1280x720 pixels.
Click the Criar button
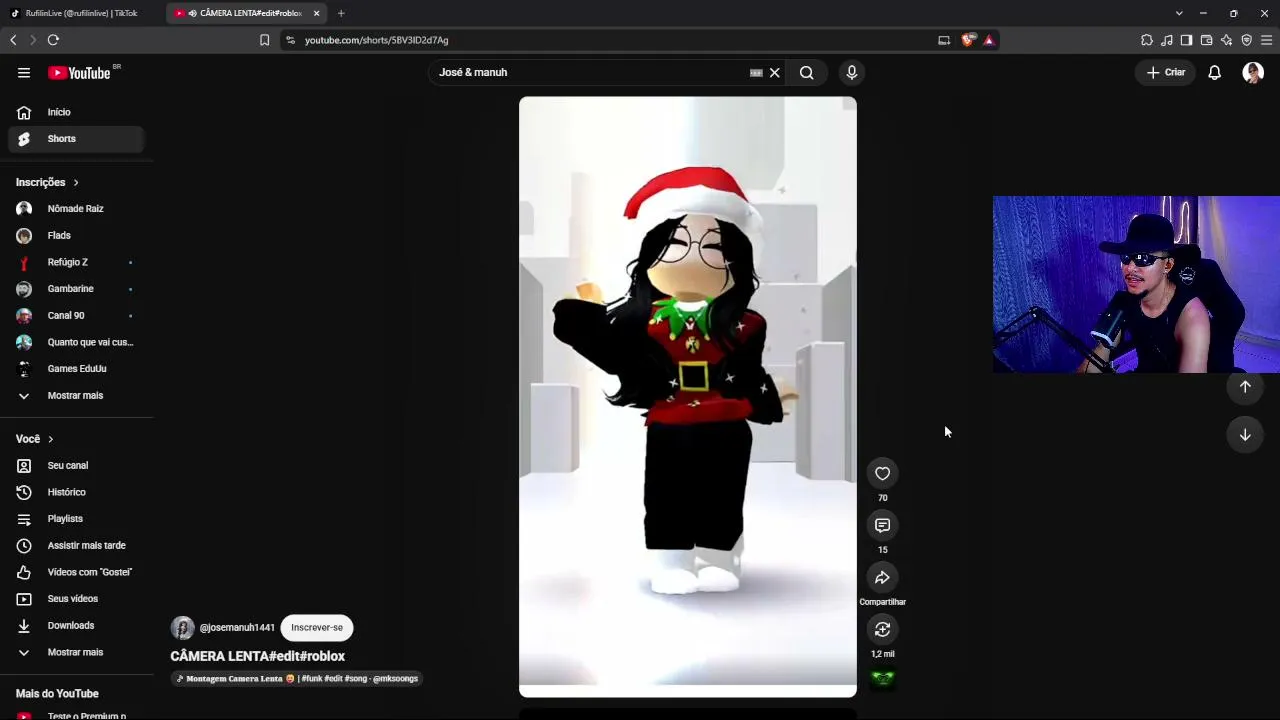coord(1166,72)
